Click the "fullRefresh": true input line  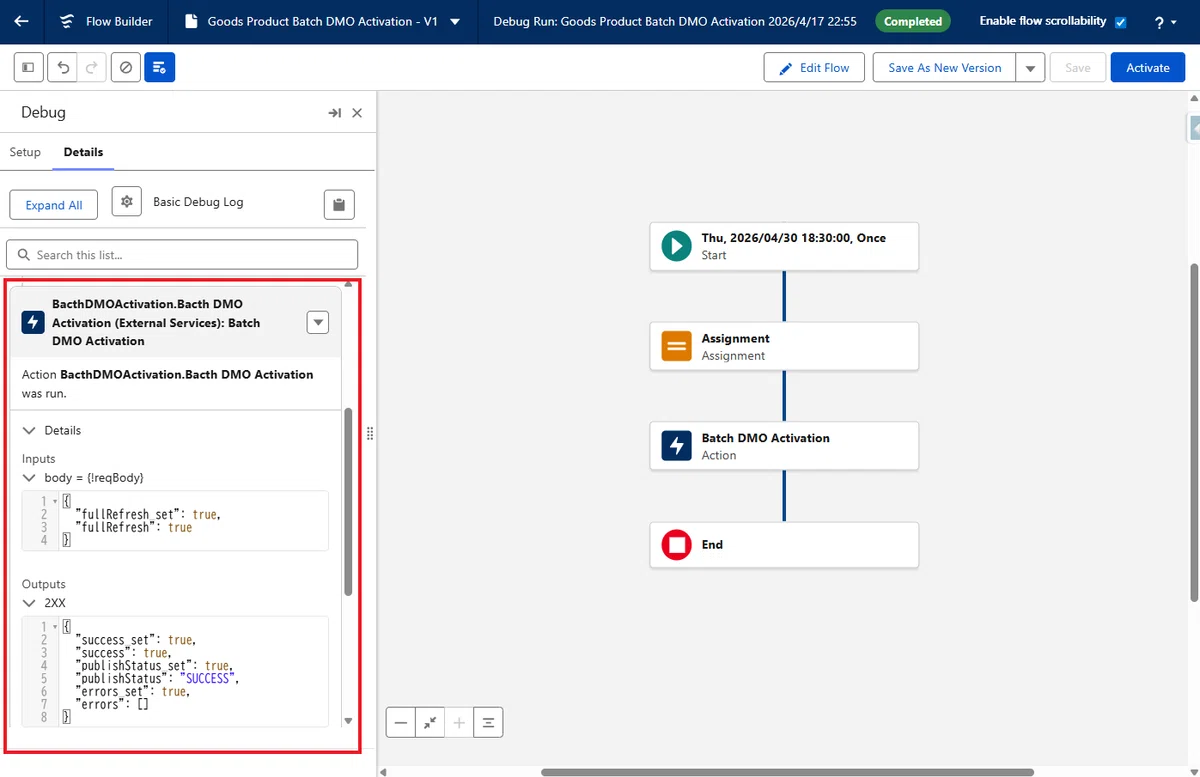click(133, 527)
